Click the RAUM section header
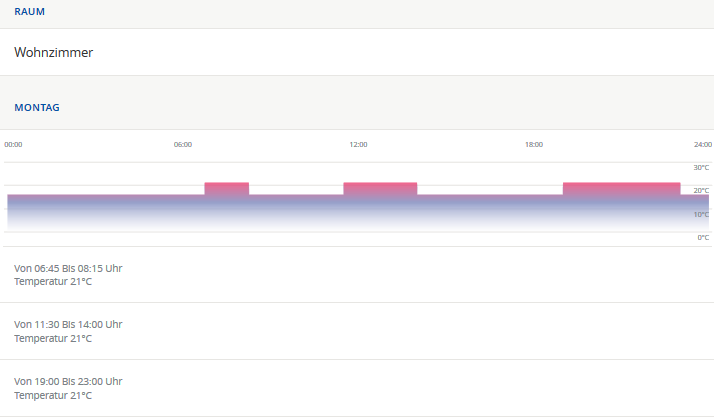 pyautogui.click(x=29, y=12)
